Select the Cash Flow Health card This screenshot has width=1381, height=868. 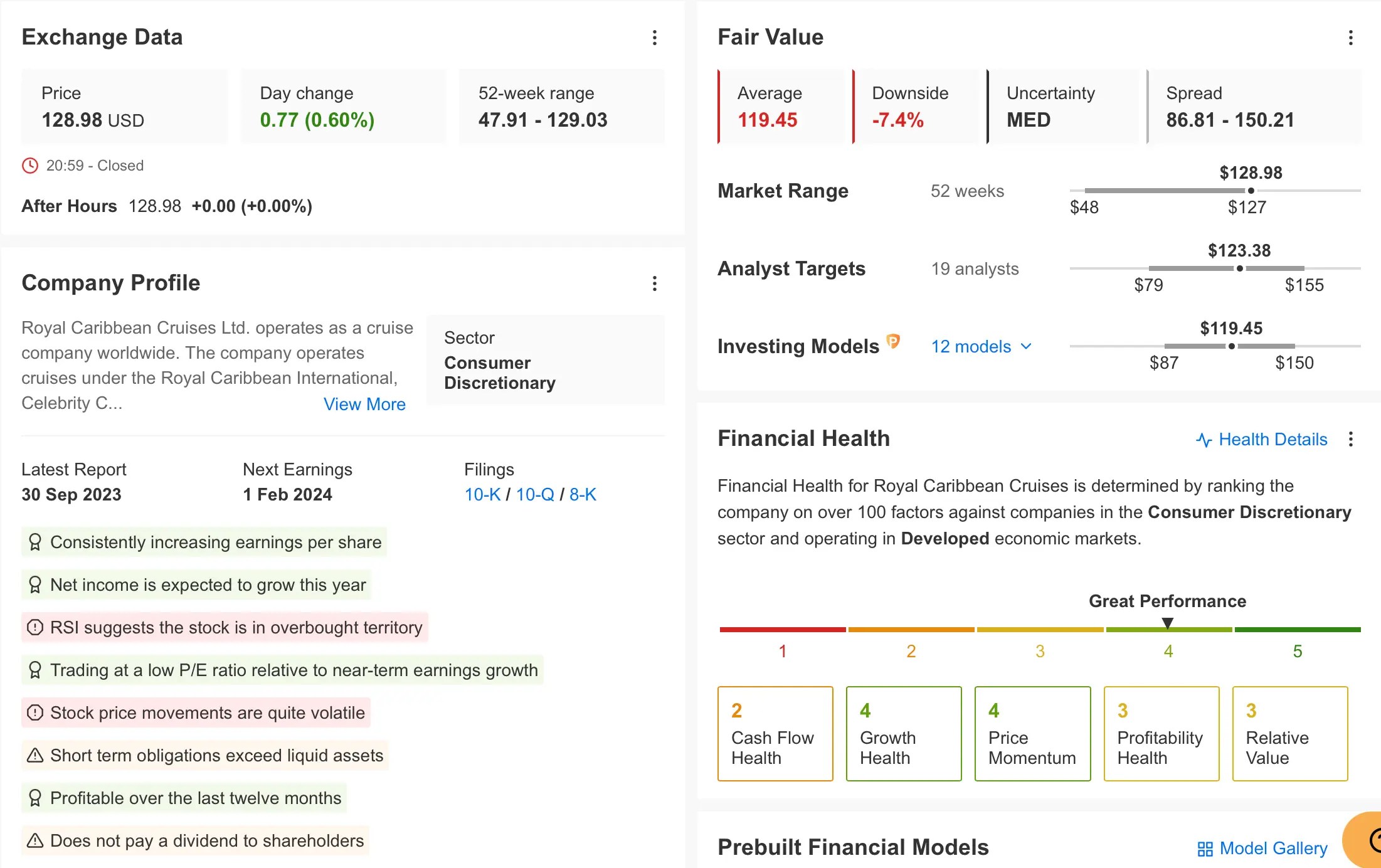click(775, 734)
